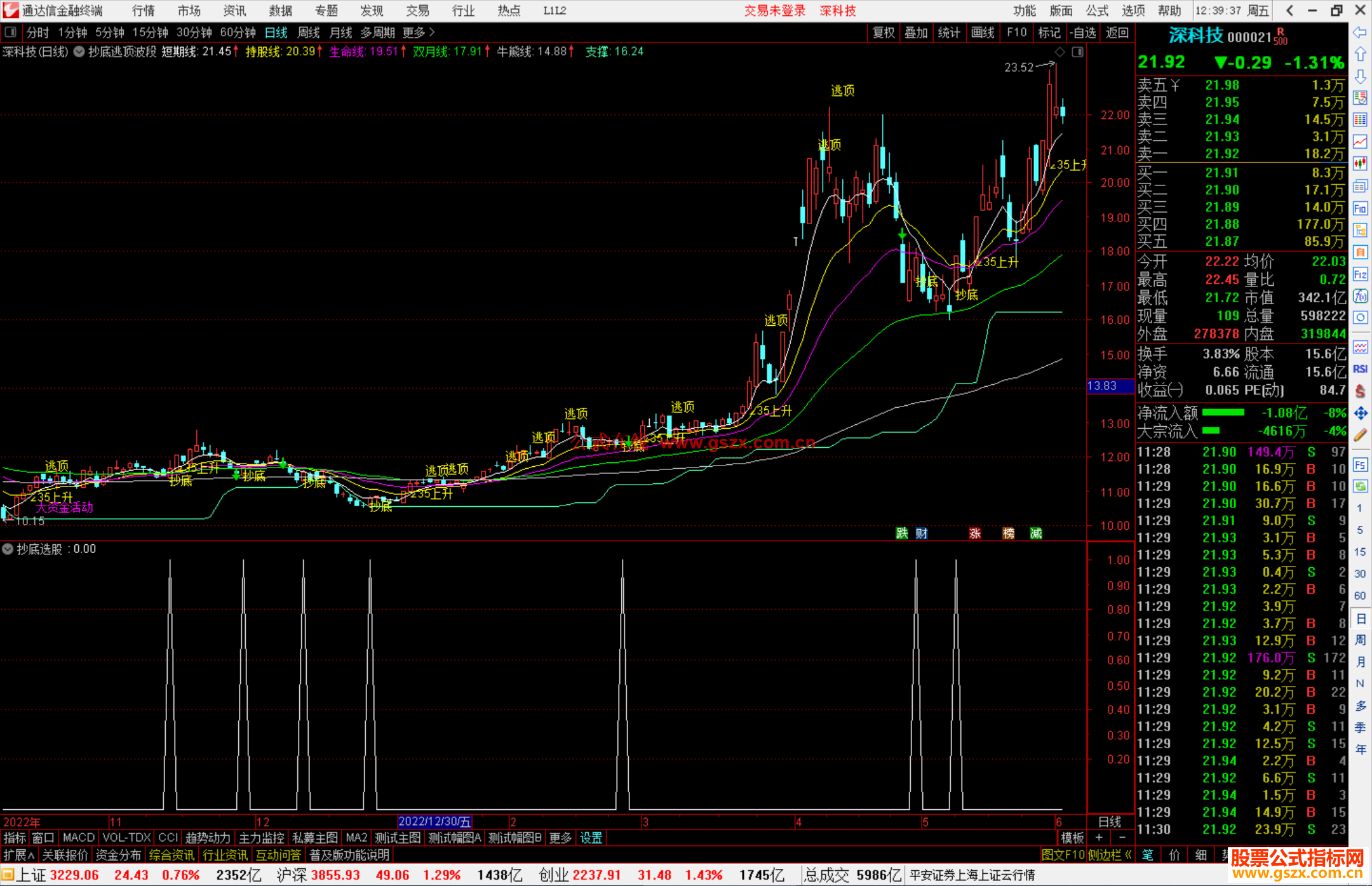Open the RSI indicator from sidebar
The width and height of the screenshot is (1372, 886).
tap(1360, 369)
